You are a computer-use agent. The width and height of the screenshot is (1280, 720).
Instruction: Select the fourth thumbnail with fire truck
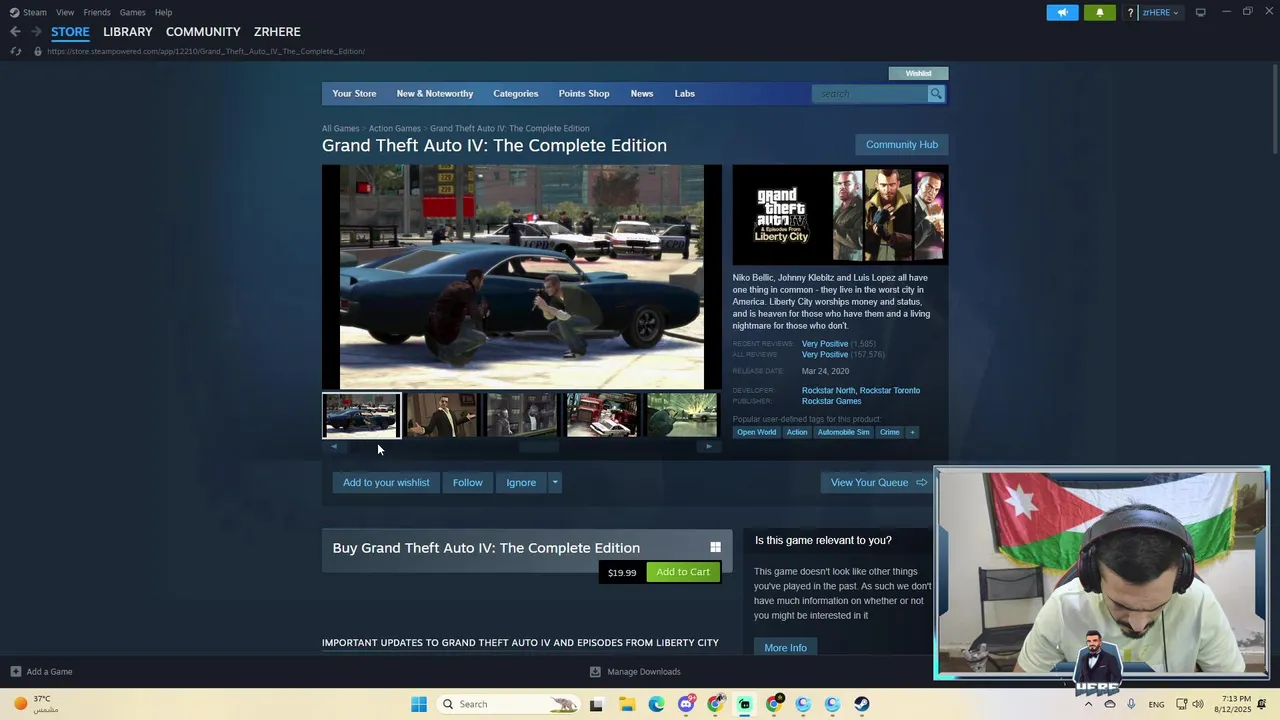point(602,415)
